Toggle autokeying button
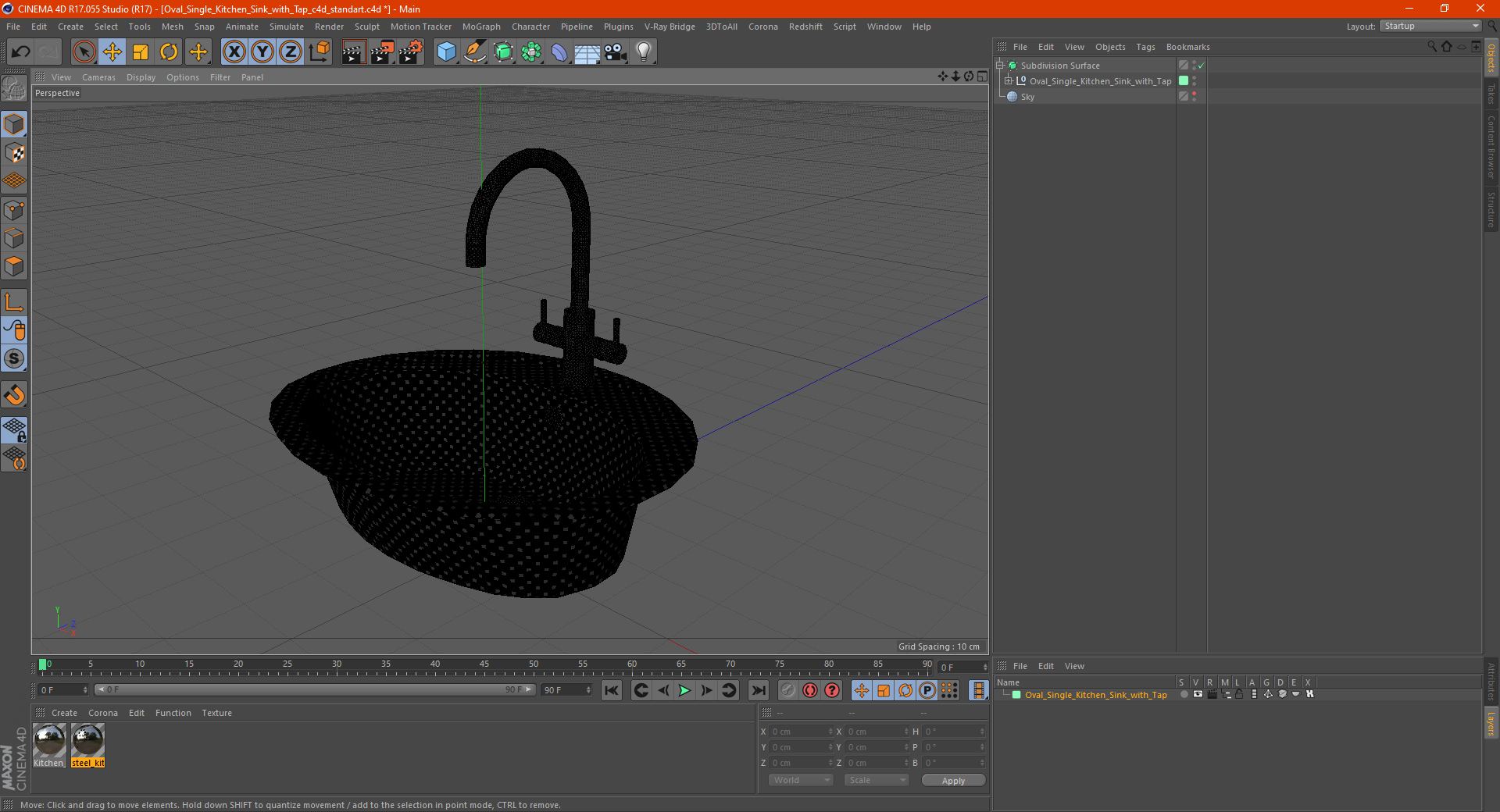This screenshot has height=812, width=1500. [x=810, y=690]
